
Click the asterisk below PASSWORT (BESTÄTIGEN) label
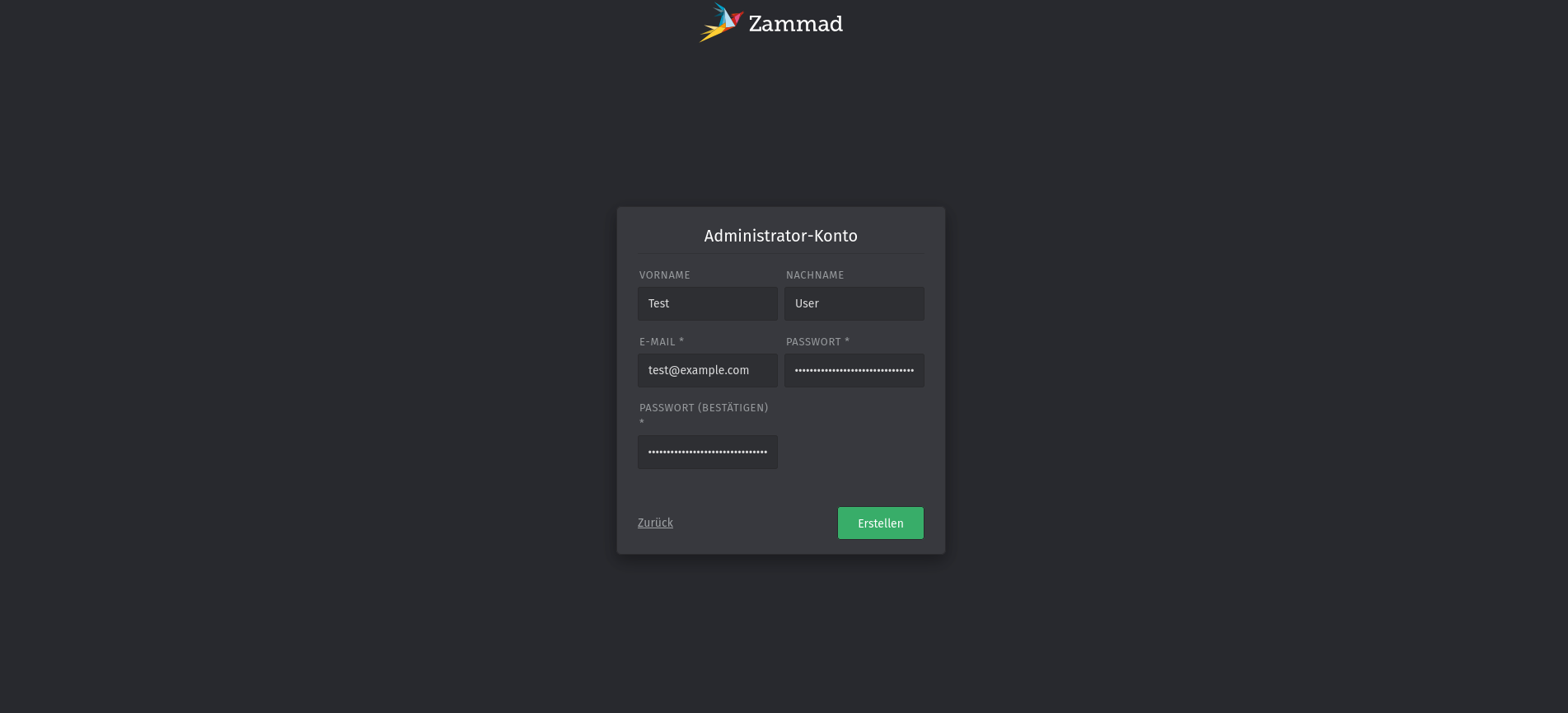click(642, 423)
